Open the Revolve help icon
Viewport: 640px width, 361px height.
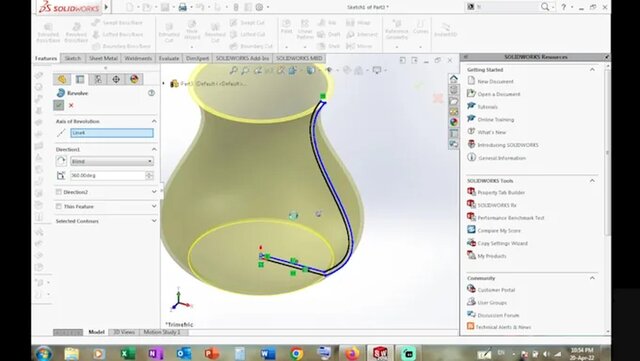[x=151, y=93]
